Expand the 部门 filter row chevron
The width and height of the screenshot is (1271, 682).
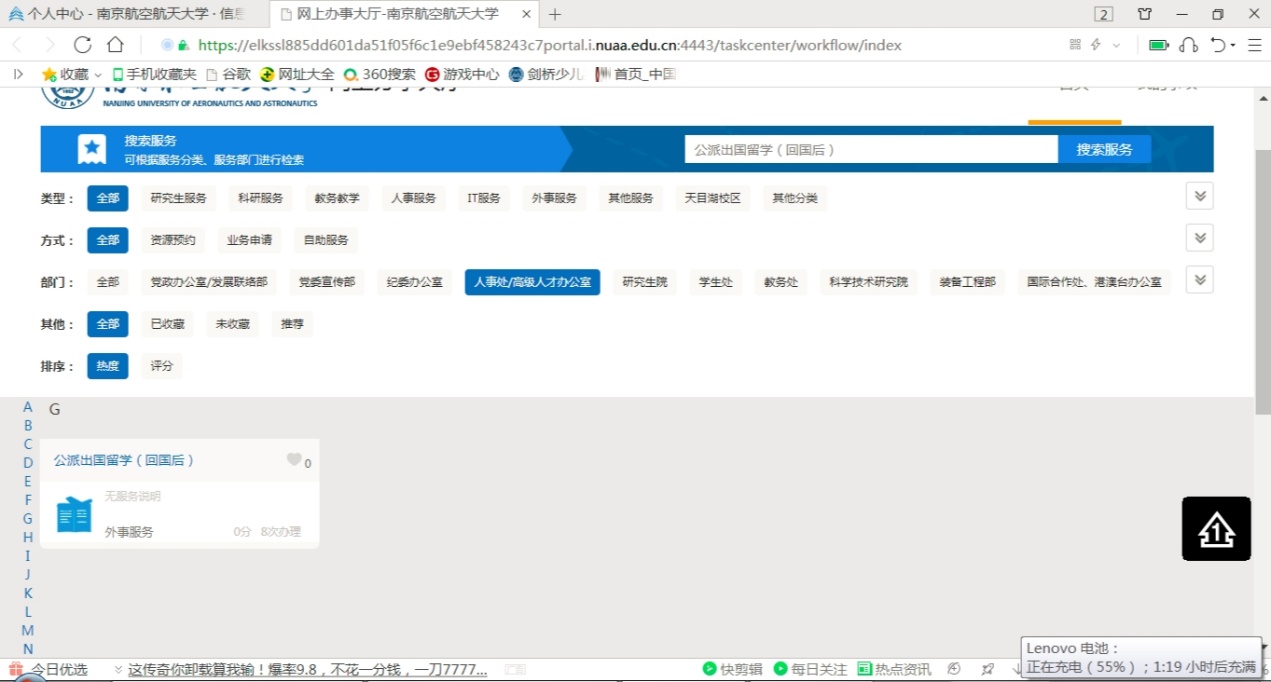(1199, 280)
